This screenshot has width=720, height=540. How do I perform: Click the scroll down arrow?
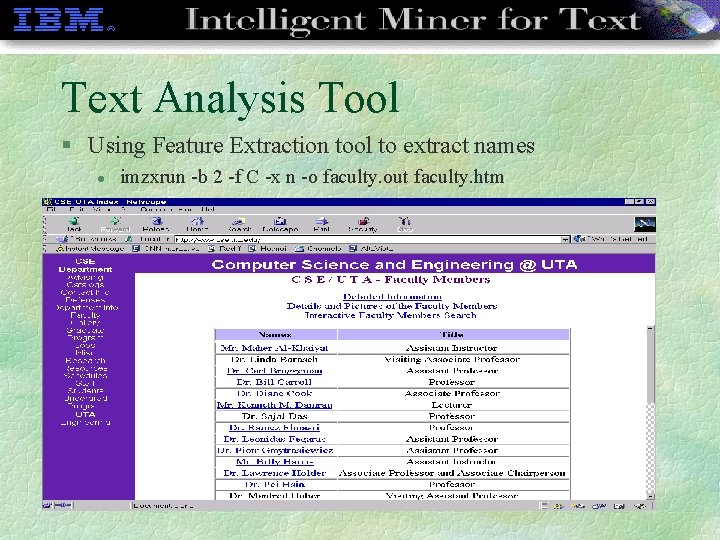650,496
